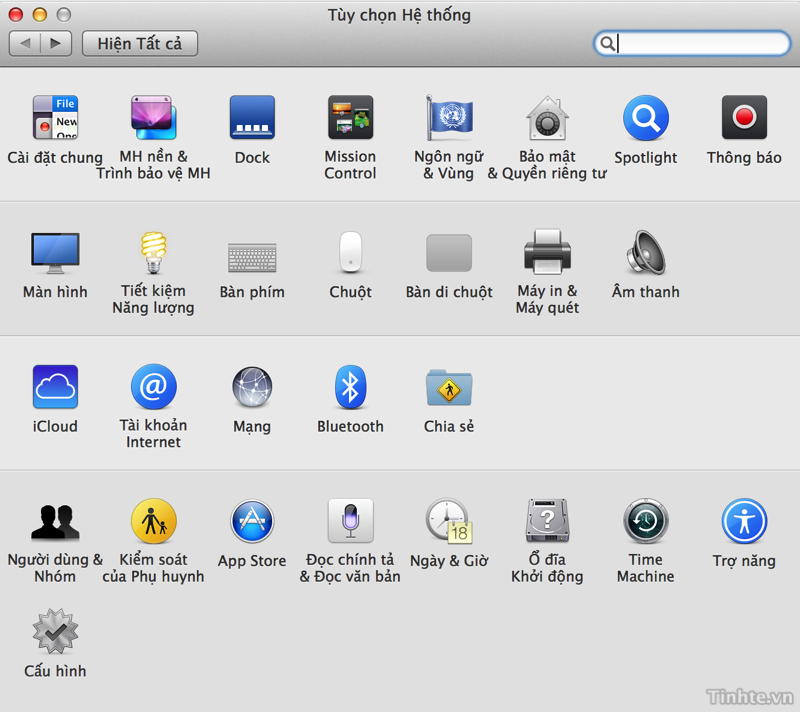Go forward with the right arrow button
The height and width of the screenshot is (712, 800).
(56, 44)
